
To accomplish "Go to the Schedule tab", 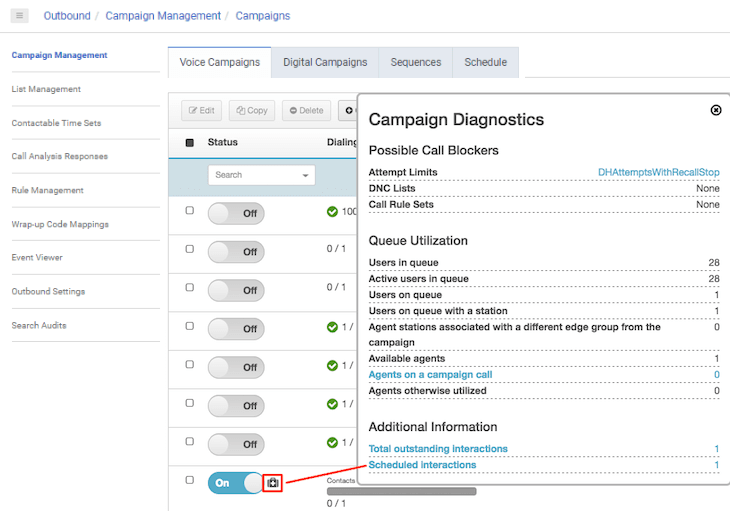I will 485,62.
